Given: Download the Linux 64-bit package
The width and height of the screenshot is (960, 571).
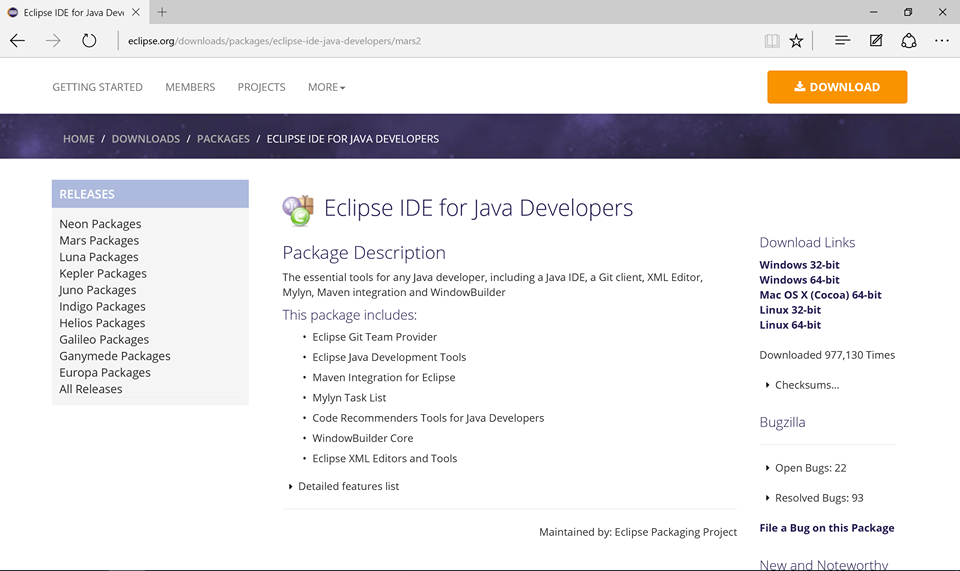Looking at the screenshot, I should 790,325.
